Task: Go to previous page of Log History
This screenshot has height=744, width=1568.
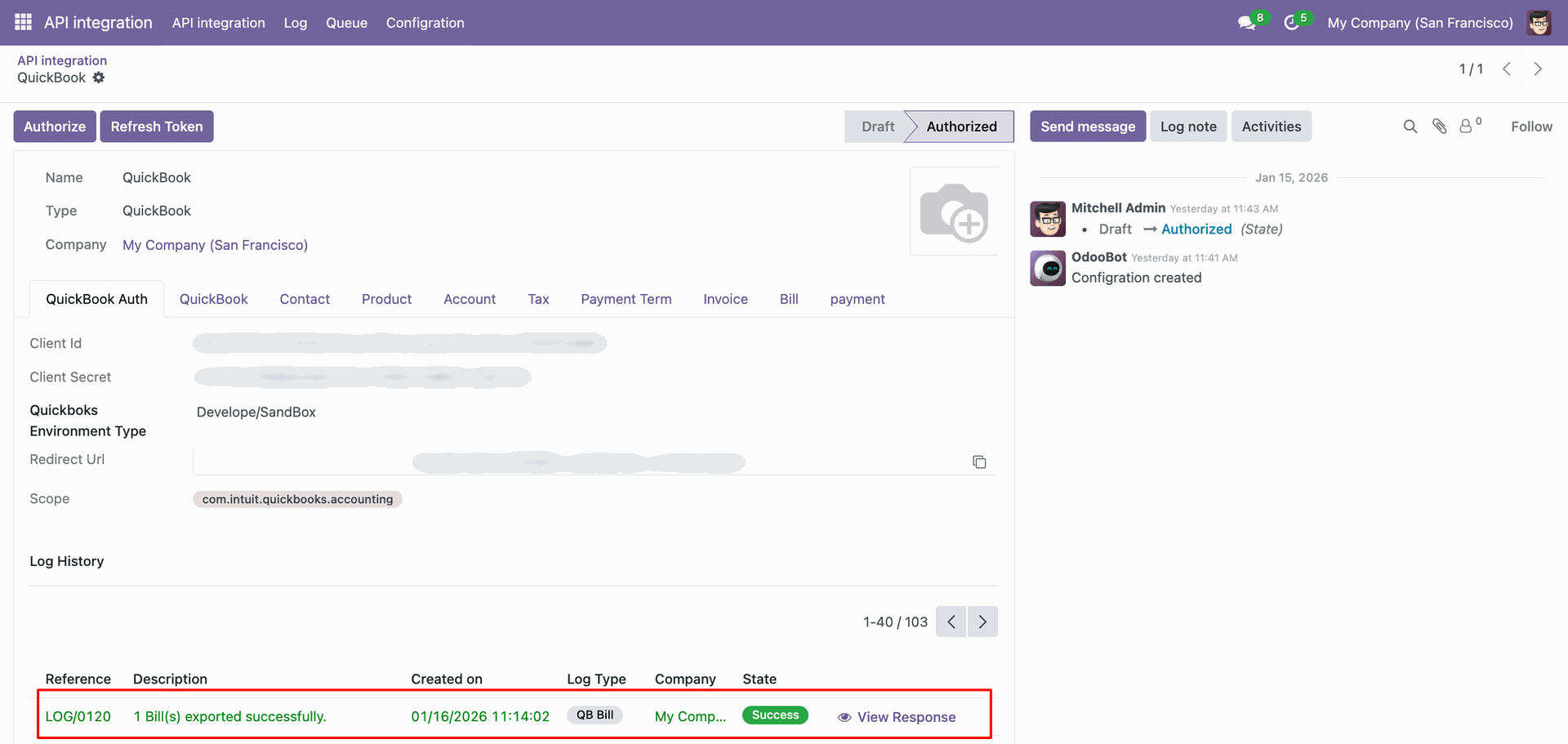Action: point(951,621)
